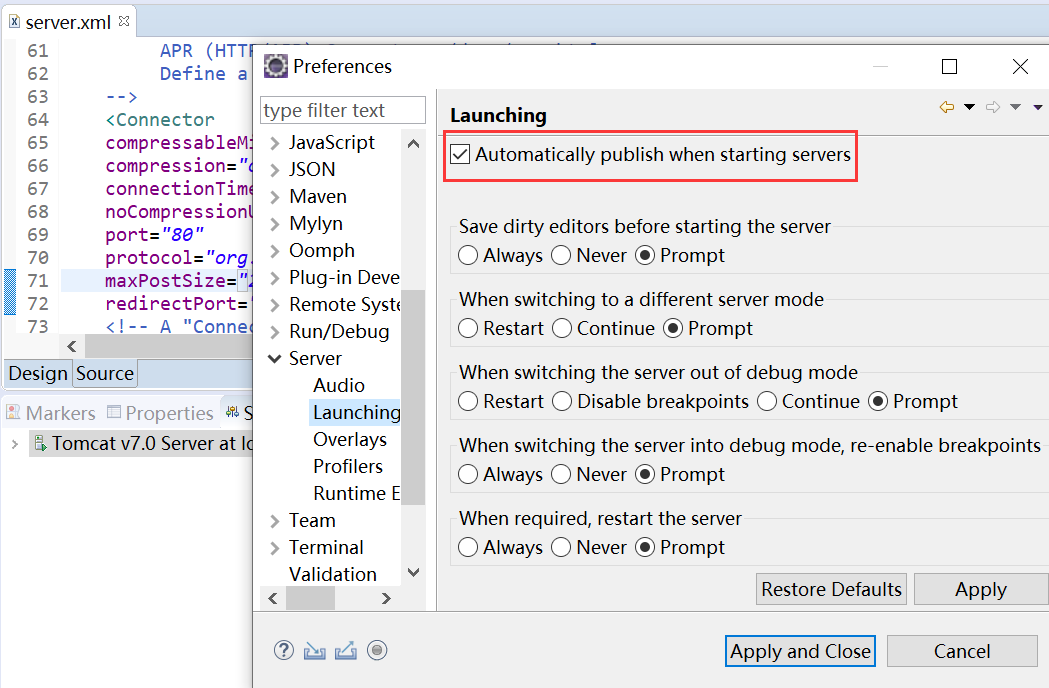This screenshot has width=1049, height=688.
Task: Click the Preferences dialog title icon
Action: pos(275,67)
